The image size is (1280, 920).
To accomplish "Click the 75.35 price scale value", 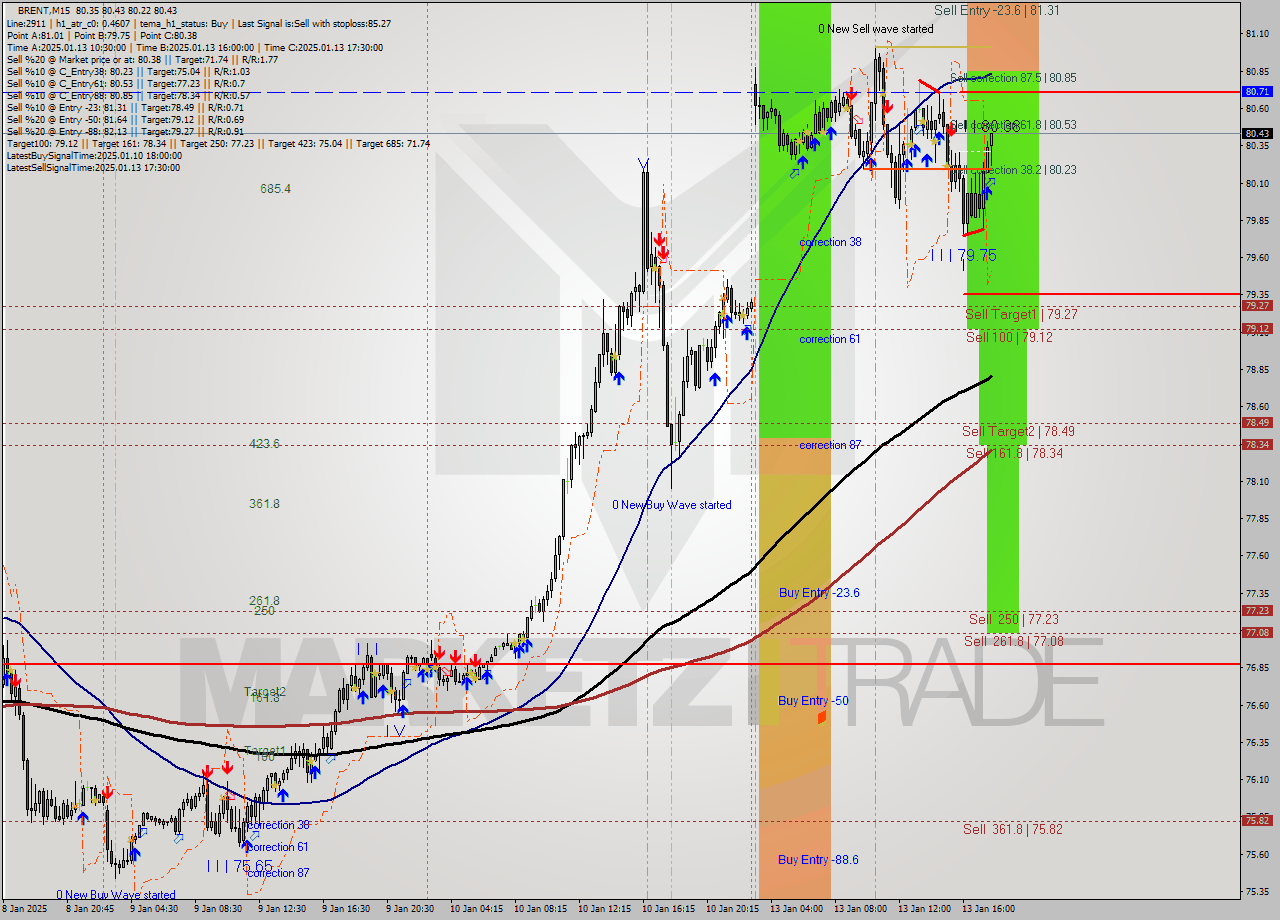I will [1257, 891].
